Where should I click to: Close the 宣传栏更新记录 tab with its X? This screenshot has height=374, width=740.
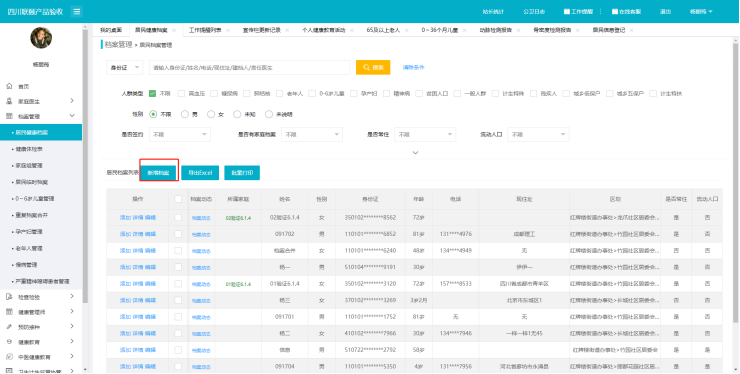pyautogui.click(x=287, y=30)
